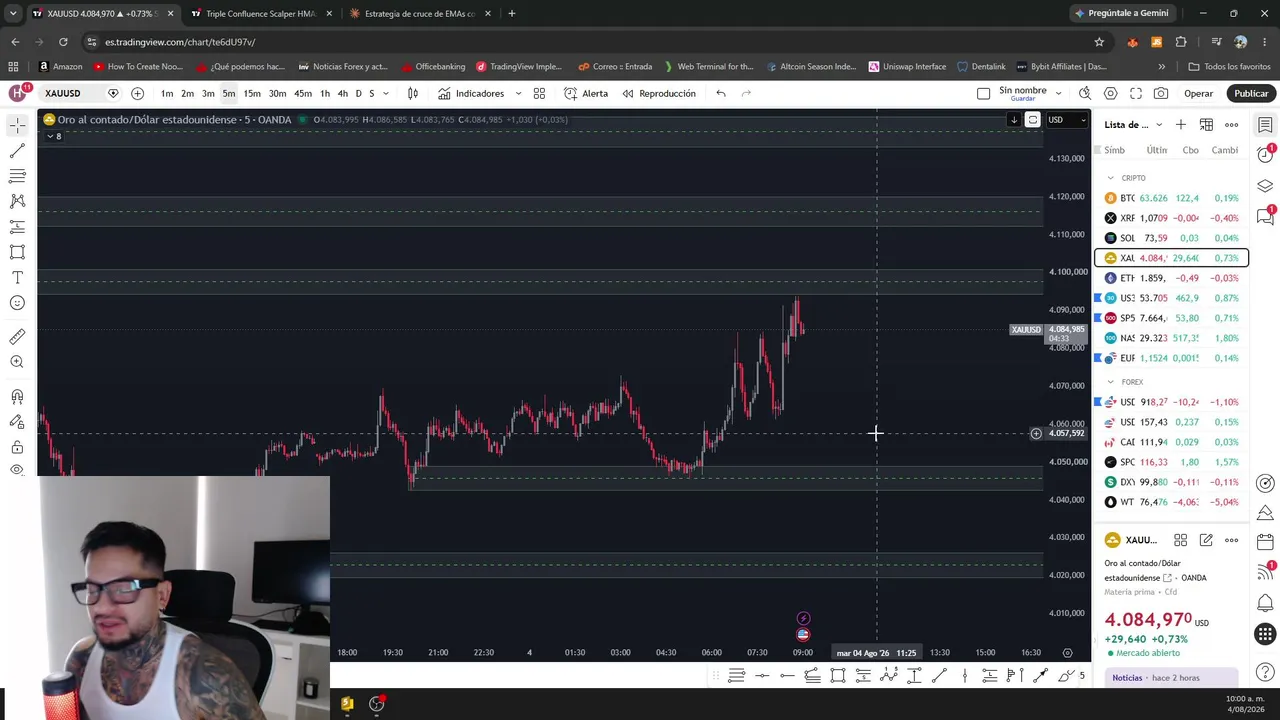Collapse the FOREX watchlist section

click(1110, 382)
